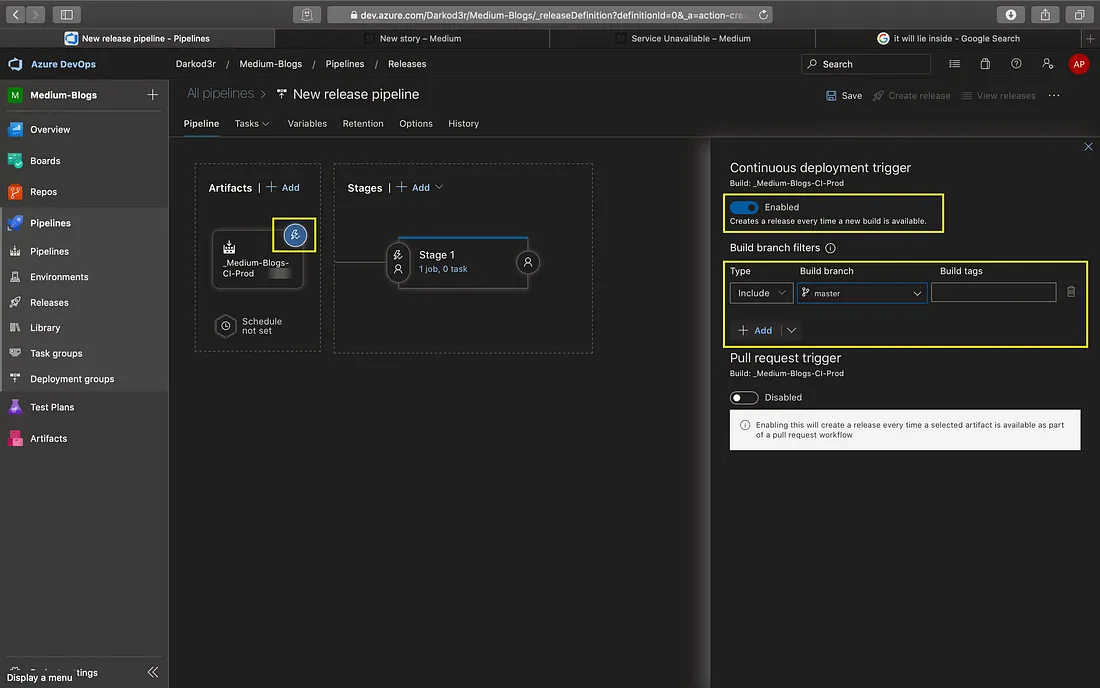Viewport: 1100px width, 688px height.
Task: Enable the Pull request trigger toggle
Action: click(744, 398)
